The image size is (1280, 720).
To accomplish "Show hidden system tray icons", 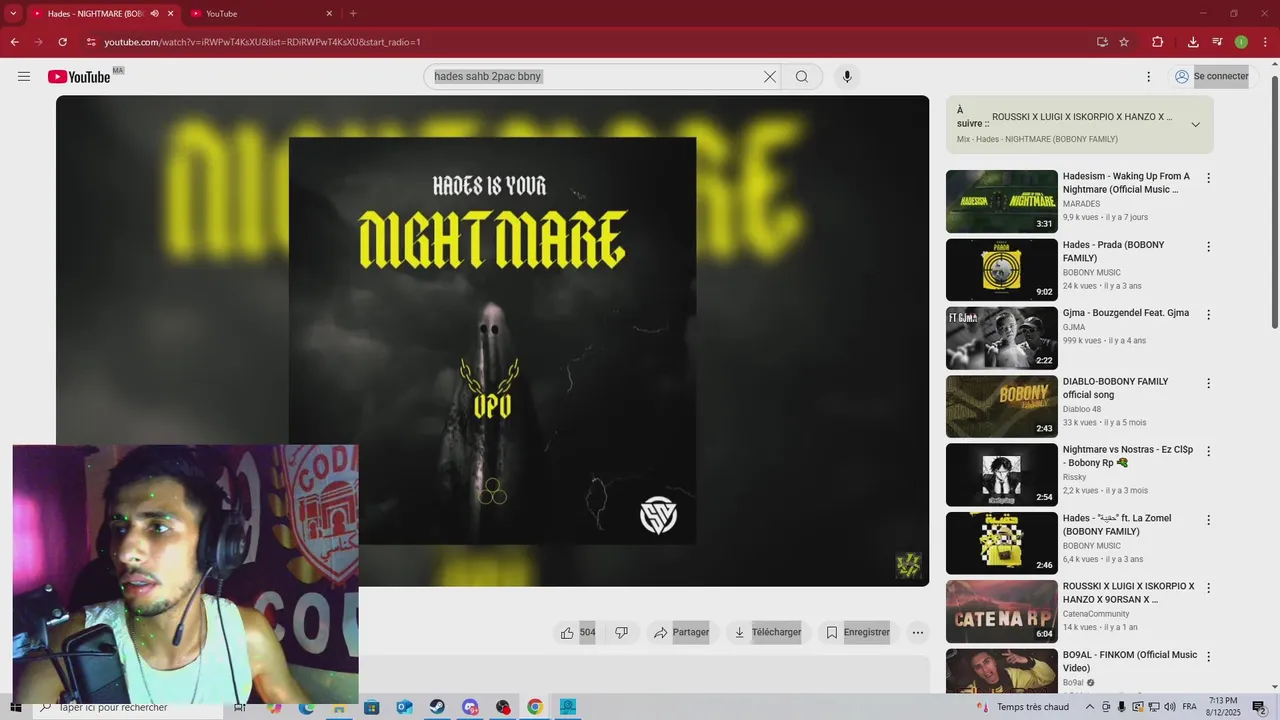I will tap(1090, 707).
